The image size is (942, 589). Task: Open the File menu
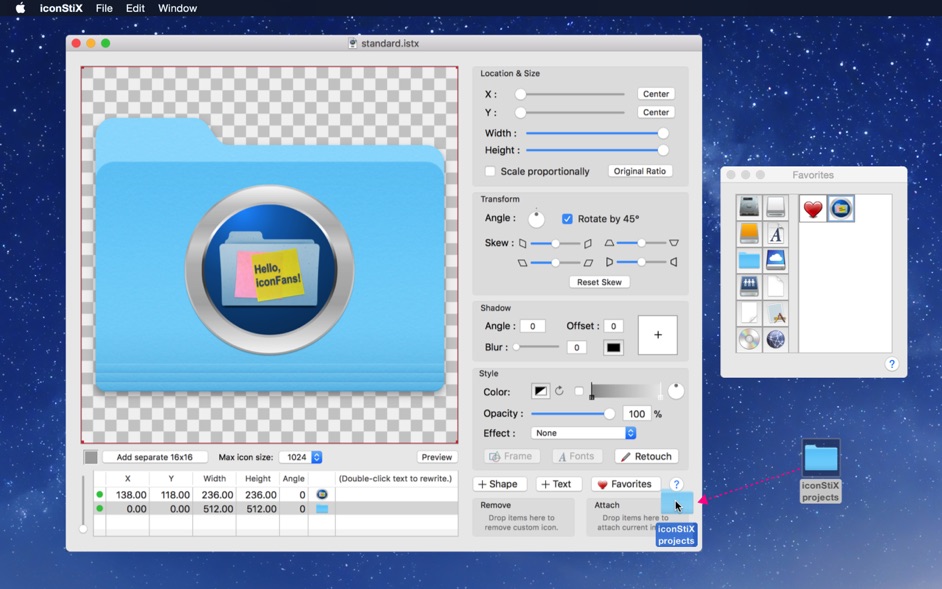(x=104, y=8)
